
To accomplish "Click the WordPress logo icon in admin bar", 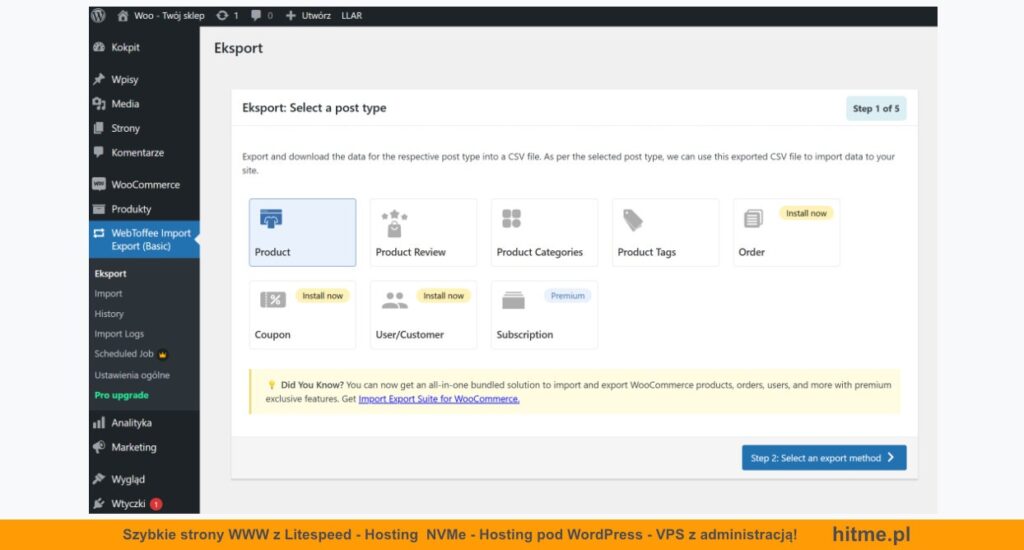I will tap(98, 16).
